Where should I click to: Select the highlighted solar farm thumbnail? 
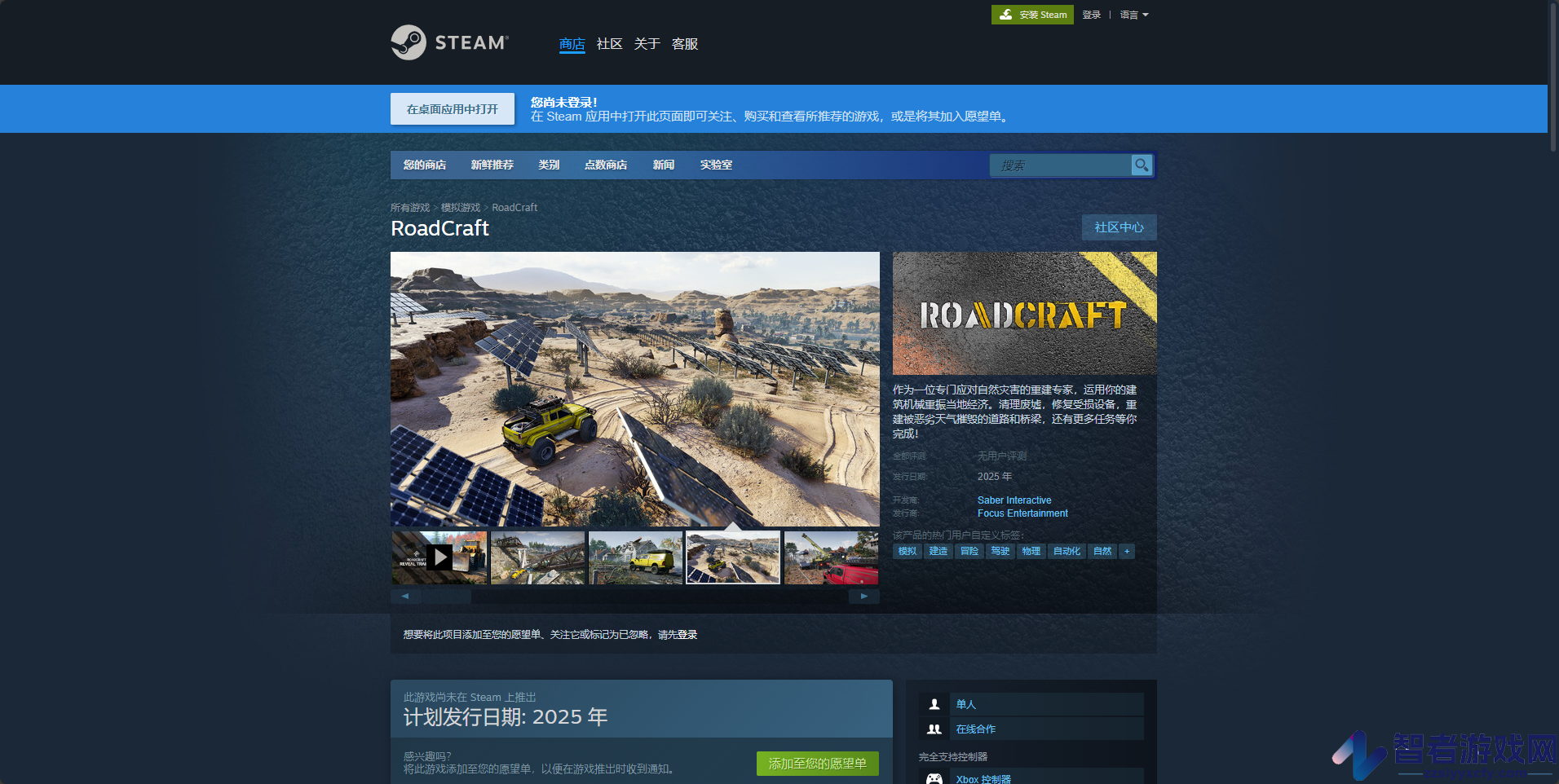point(733,557)
